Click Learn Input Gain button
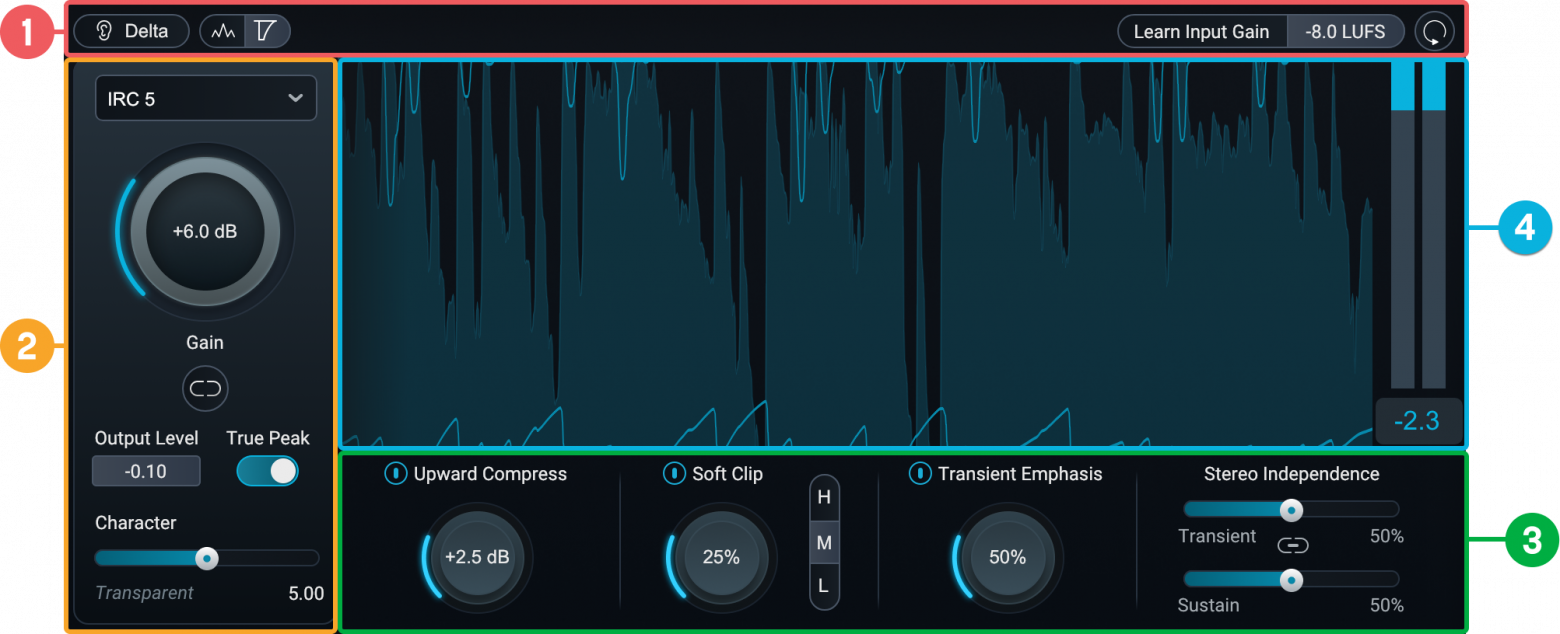Viewport: 1560px width, 634px height. [x=1201, y=32]
